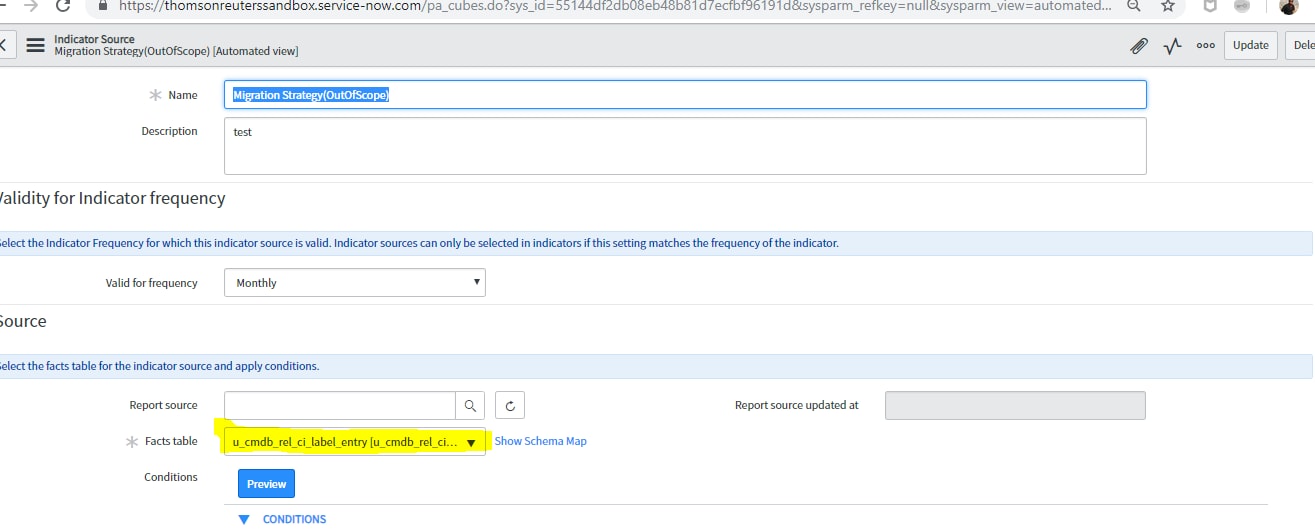Image resolution: width=1315 pixels, height=531 pixels.
Task: Click the lock icon in address bar
Action: [x=101, y=5]
